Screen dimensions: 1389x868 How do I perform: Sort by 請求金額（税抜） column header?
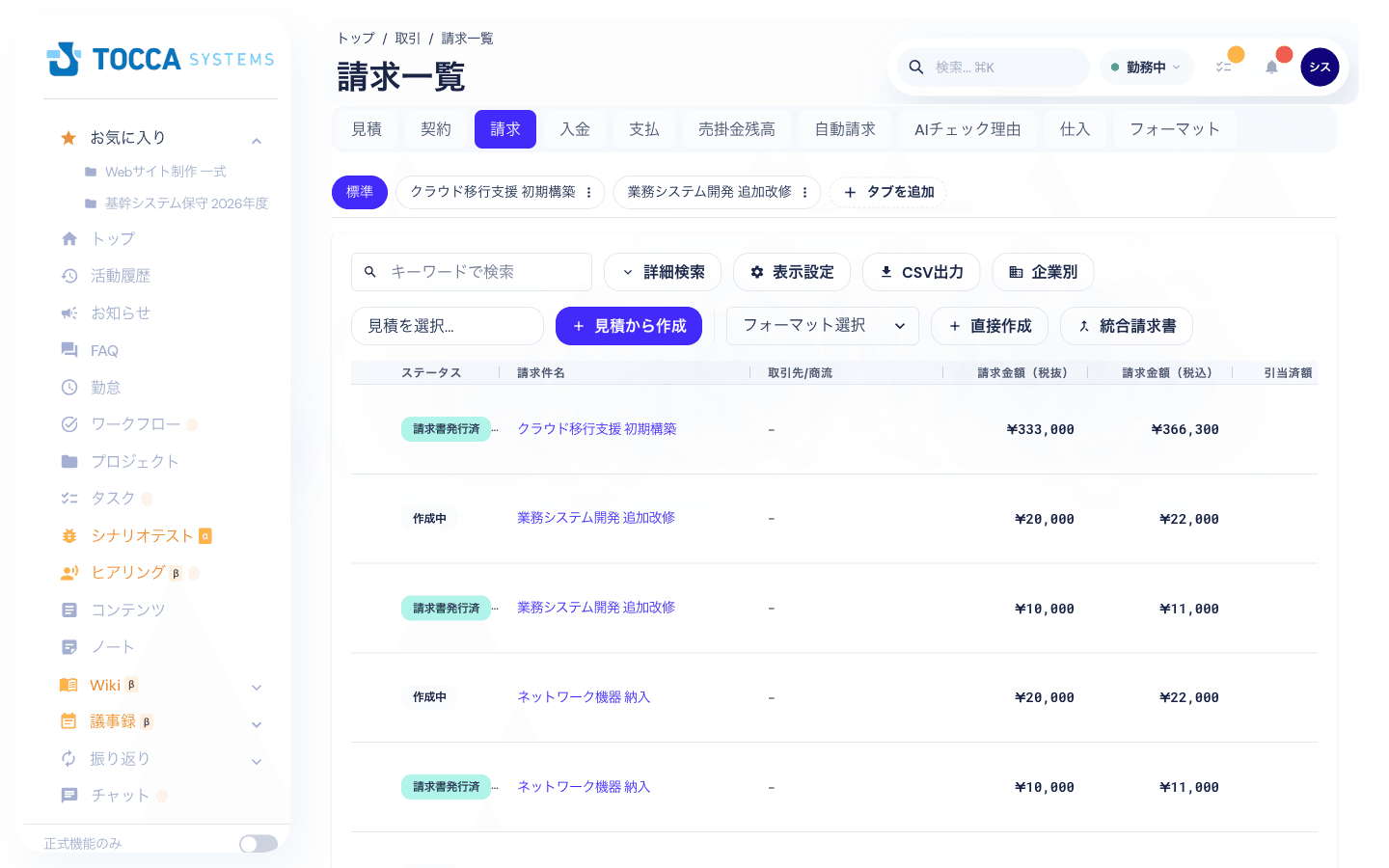(1022, 373)
